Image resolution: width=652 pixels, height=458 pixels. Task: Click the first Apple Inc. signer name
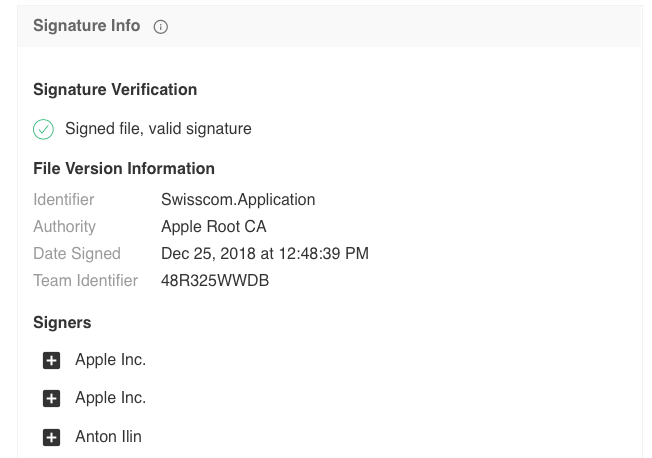click(x=110, y=360)
